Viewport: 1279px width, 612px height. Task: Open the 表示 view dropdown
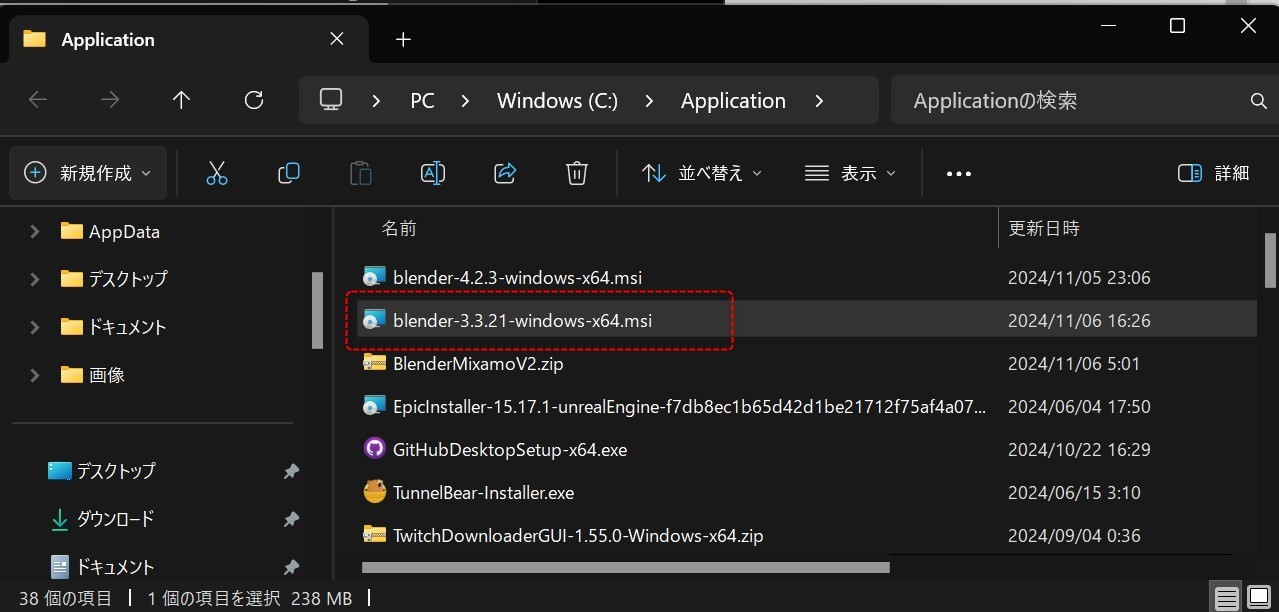click(850, 173)
